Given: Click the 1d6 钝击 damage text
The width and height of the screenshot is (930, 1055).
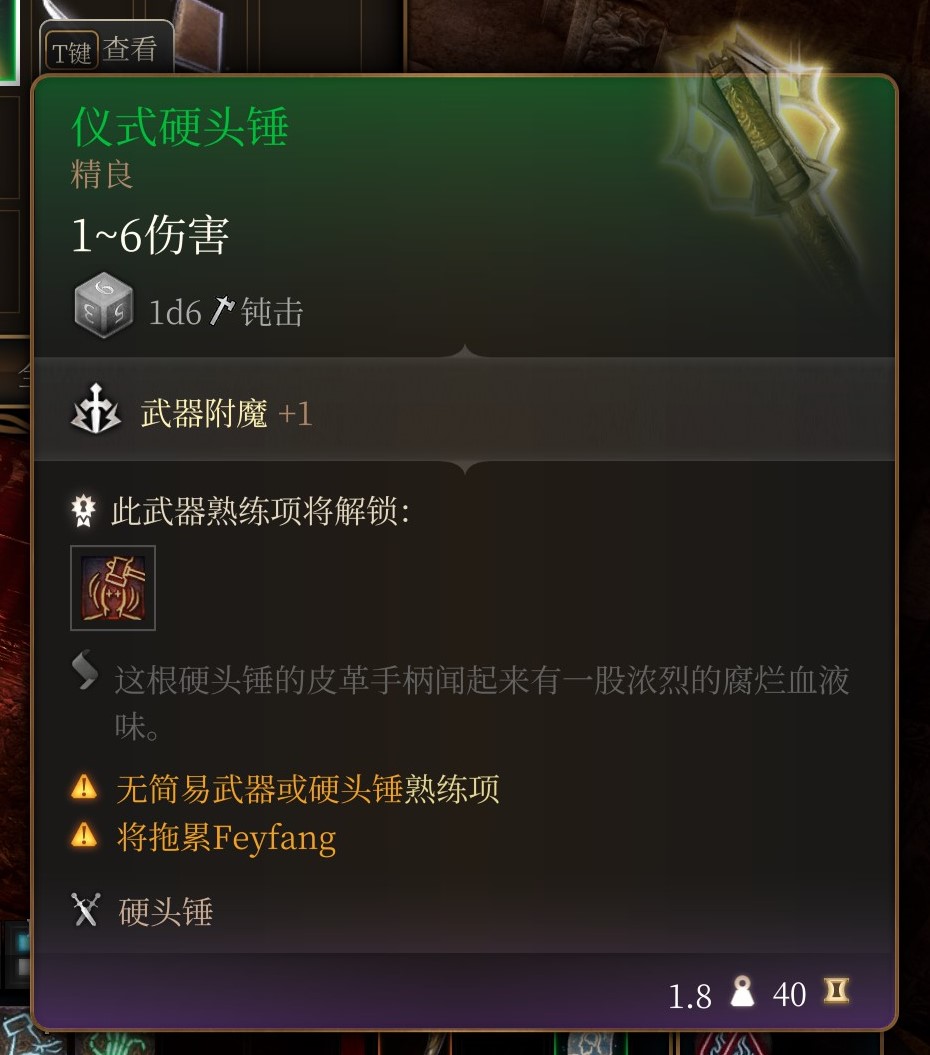Looking at the screenshot, I should [226, 312].
